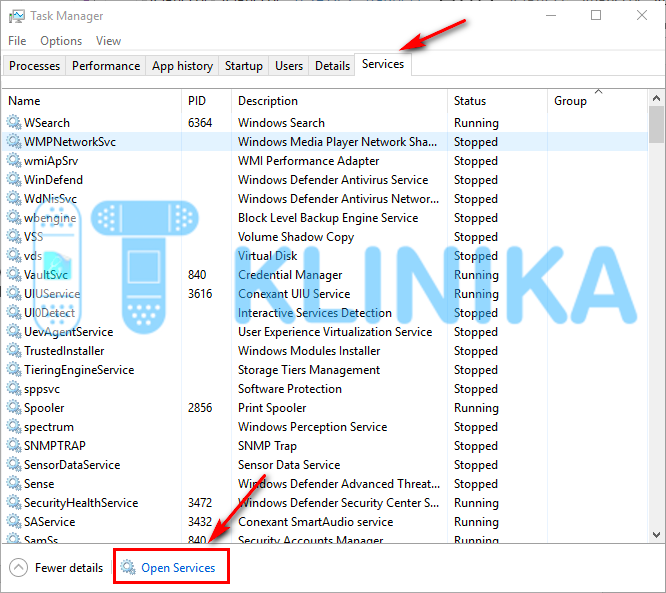
Task: Click the gear icon for TrustedInstaller row
Action: point(13,351)
